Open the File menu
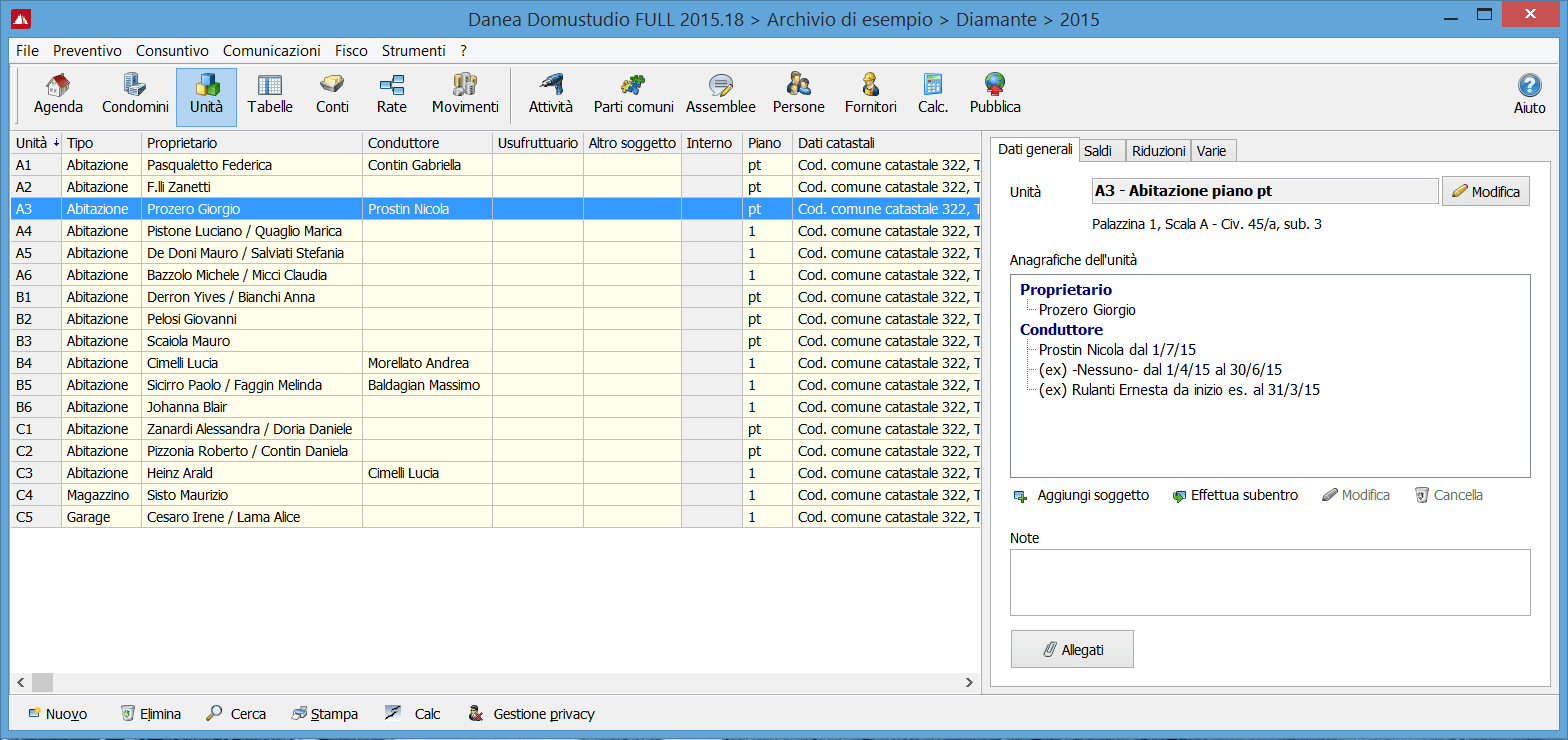Viewport: 1568px width, 740px height. point(27,50)
